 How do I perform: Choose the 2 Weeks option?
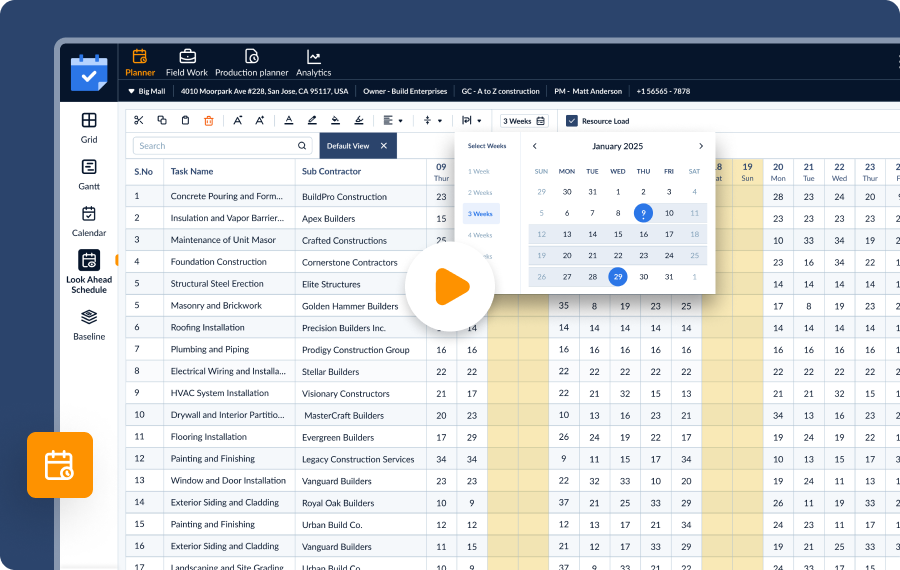point(480,192)
